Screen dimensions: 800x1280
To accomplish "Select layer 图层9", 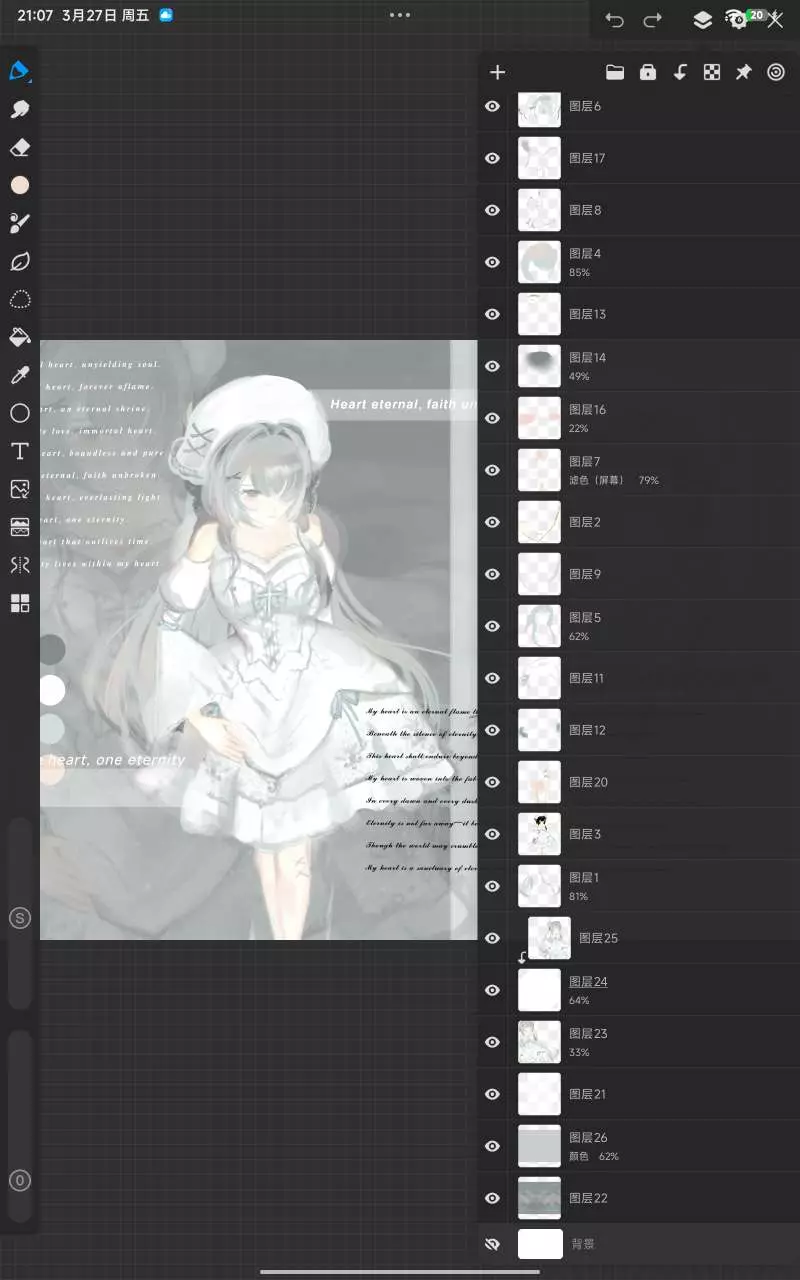I will 639,574.
